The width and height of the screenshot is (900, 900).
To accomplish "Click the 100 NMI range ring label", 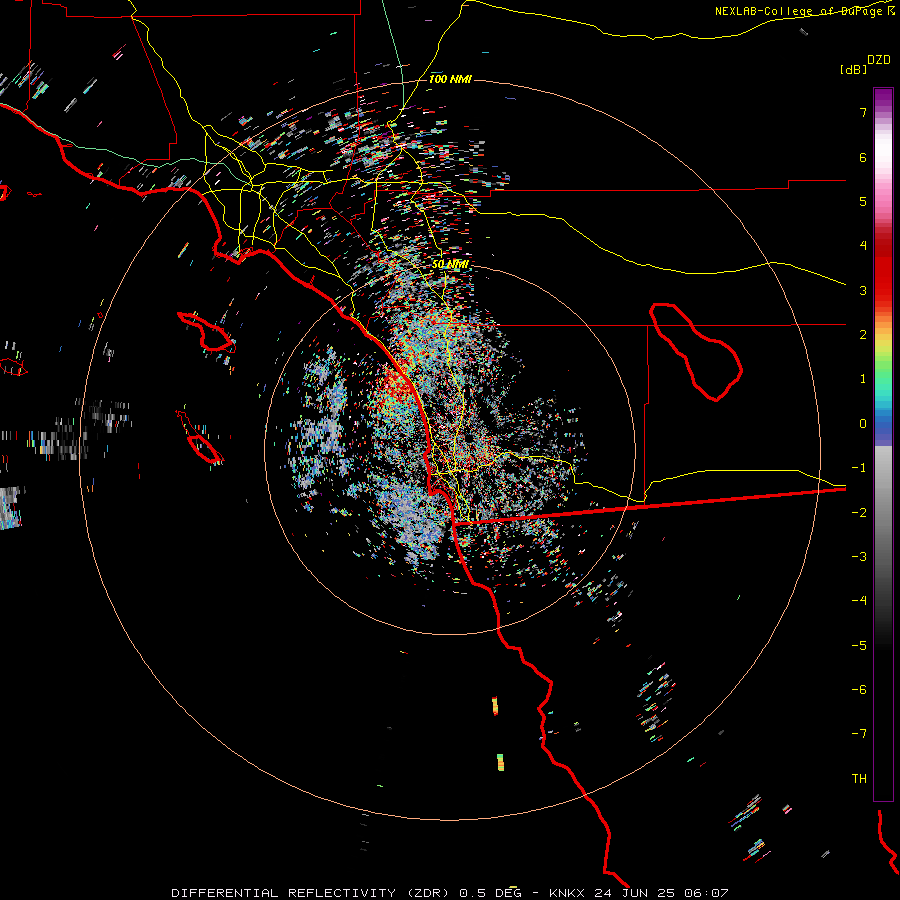I will click(x=450, y=79).
